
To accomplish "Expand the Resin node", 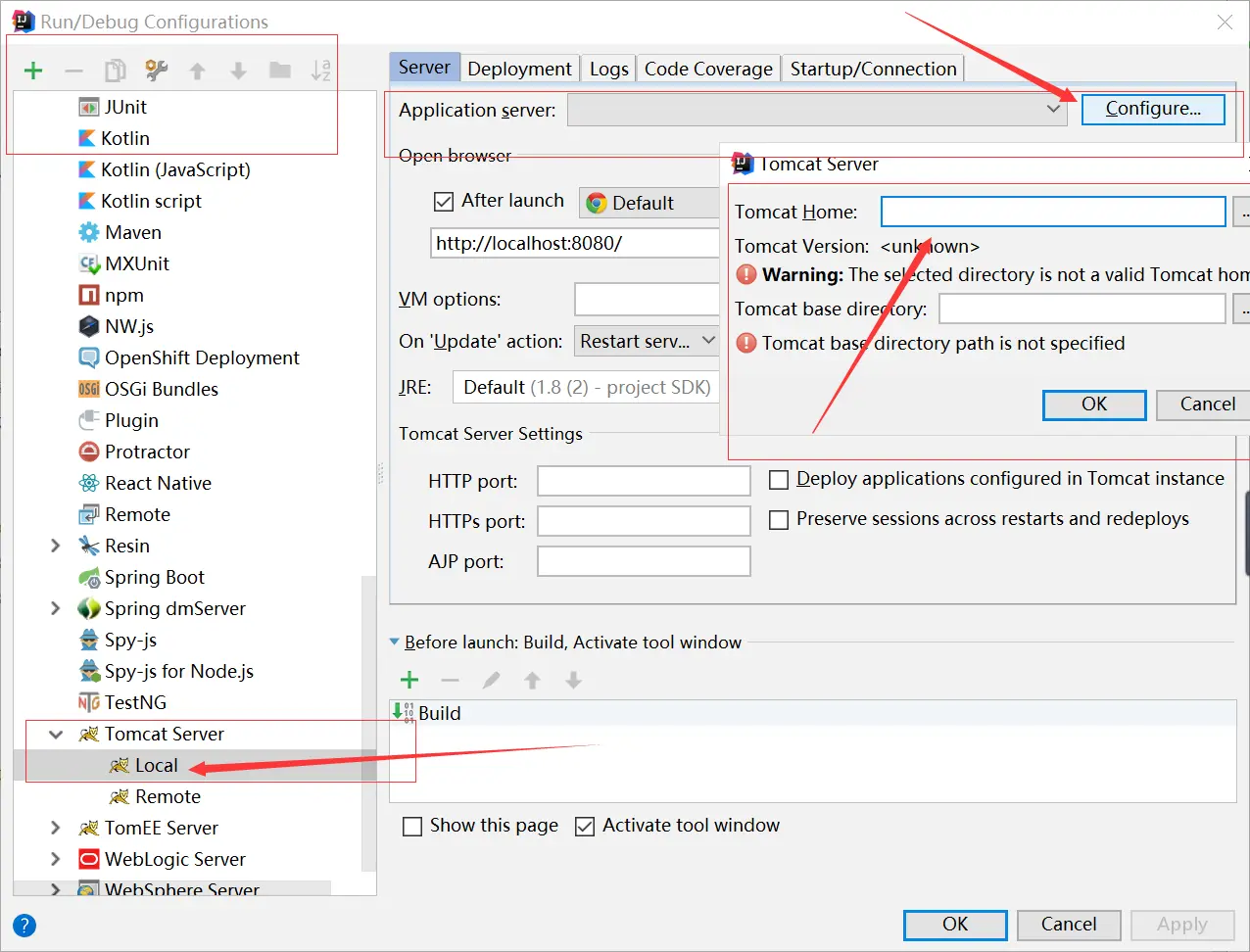I will (56, 546).
